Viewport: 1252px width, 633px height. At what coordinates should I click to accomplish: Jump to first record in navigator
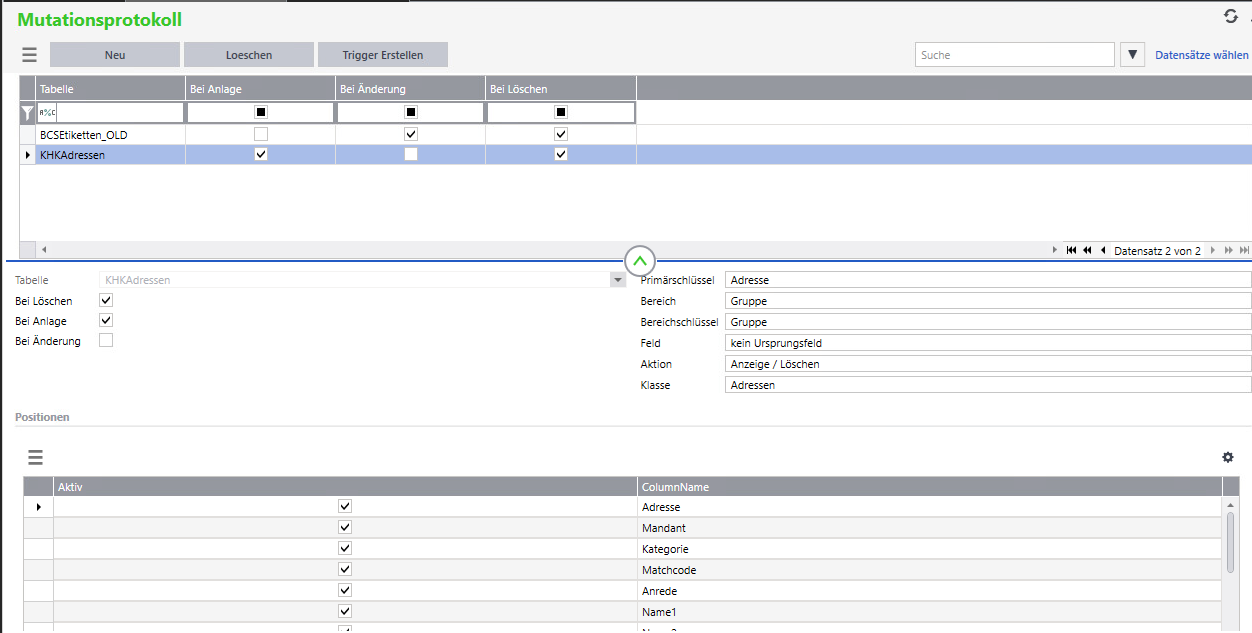point(1072,251)
